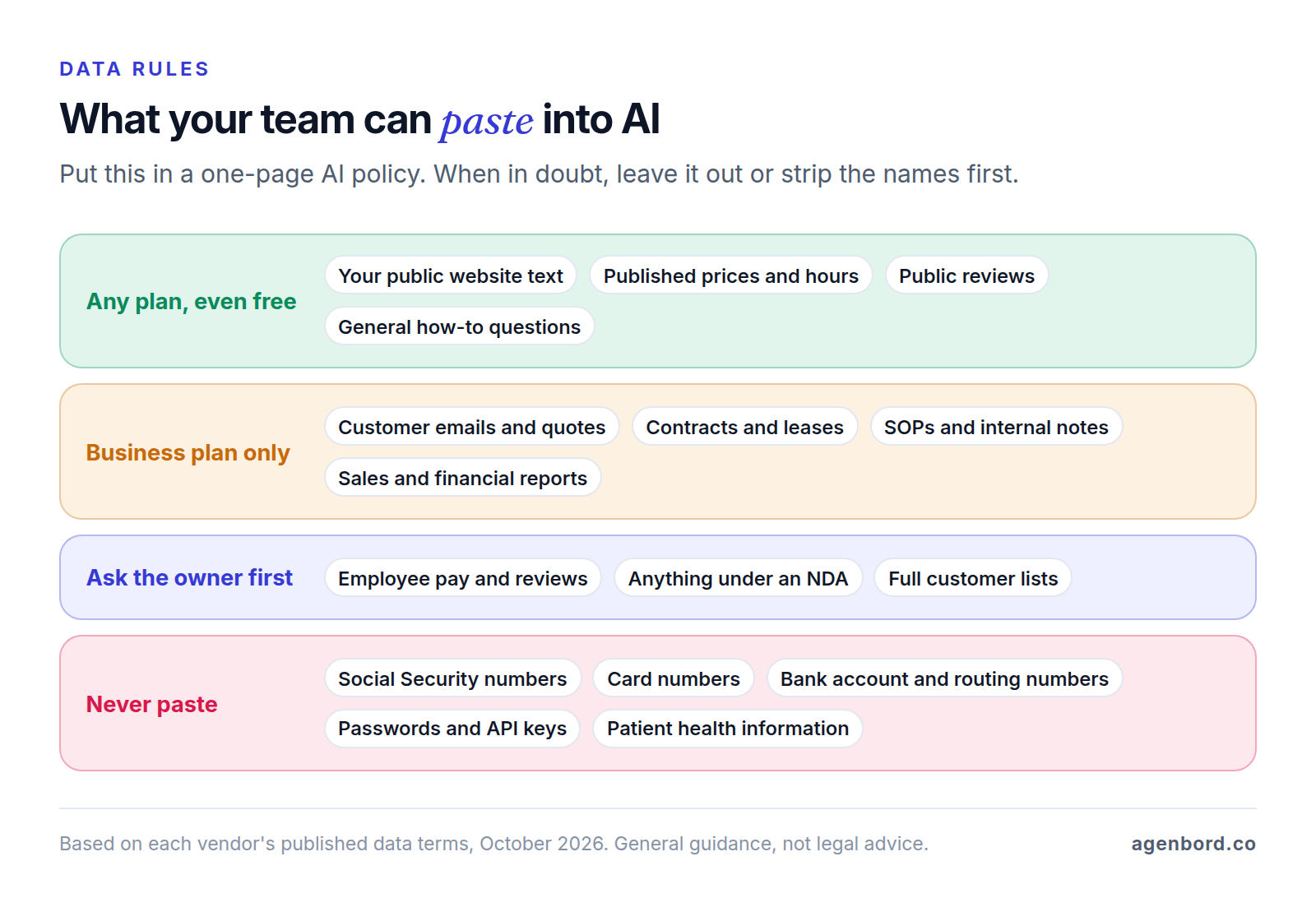Click the "Full customer lists" chip

point(973,578)
